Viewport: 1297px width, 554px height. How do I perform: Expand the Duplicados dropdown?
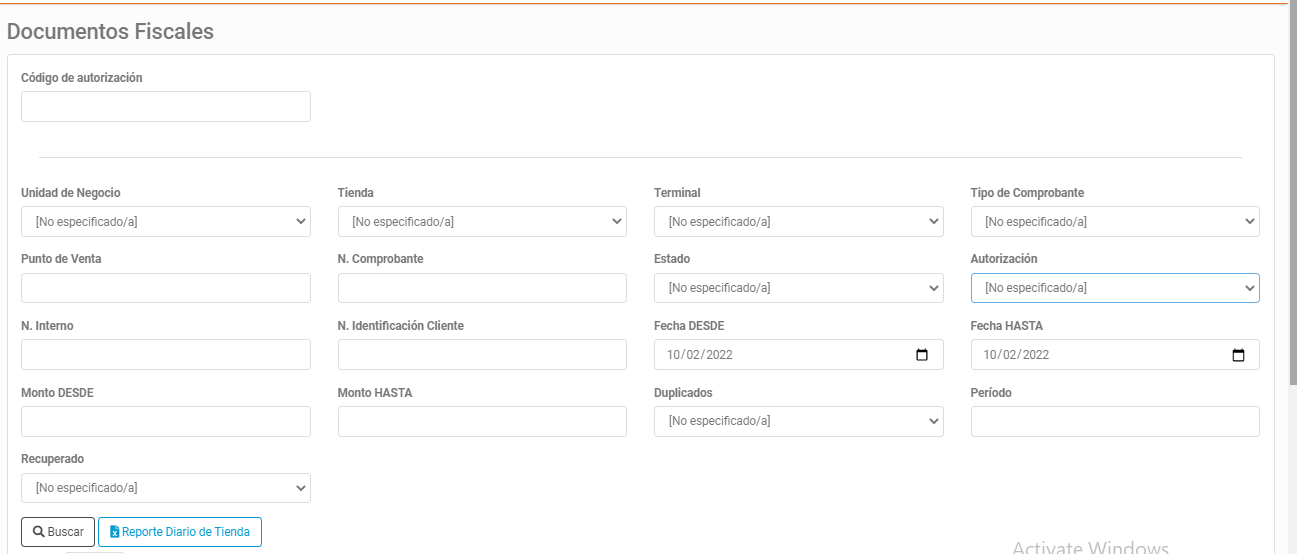799,421
